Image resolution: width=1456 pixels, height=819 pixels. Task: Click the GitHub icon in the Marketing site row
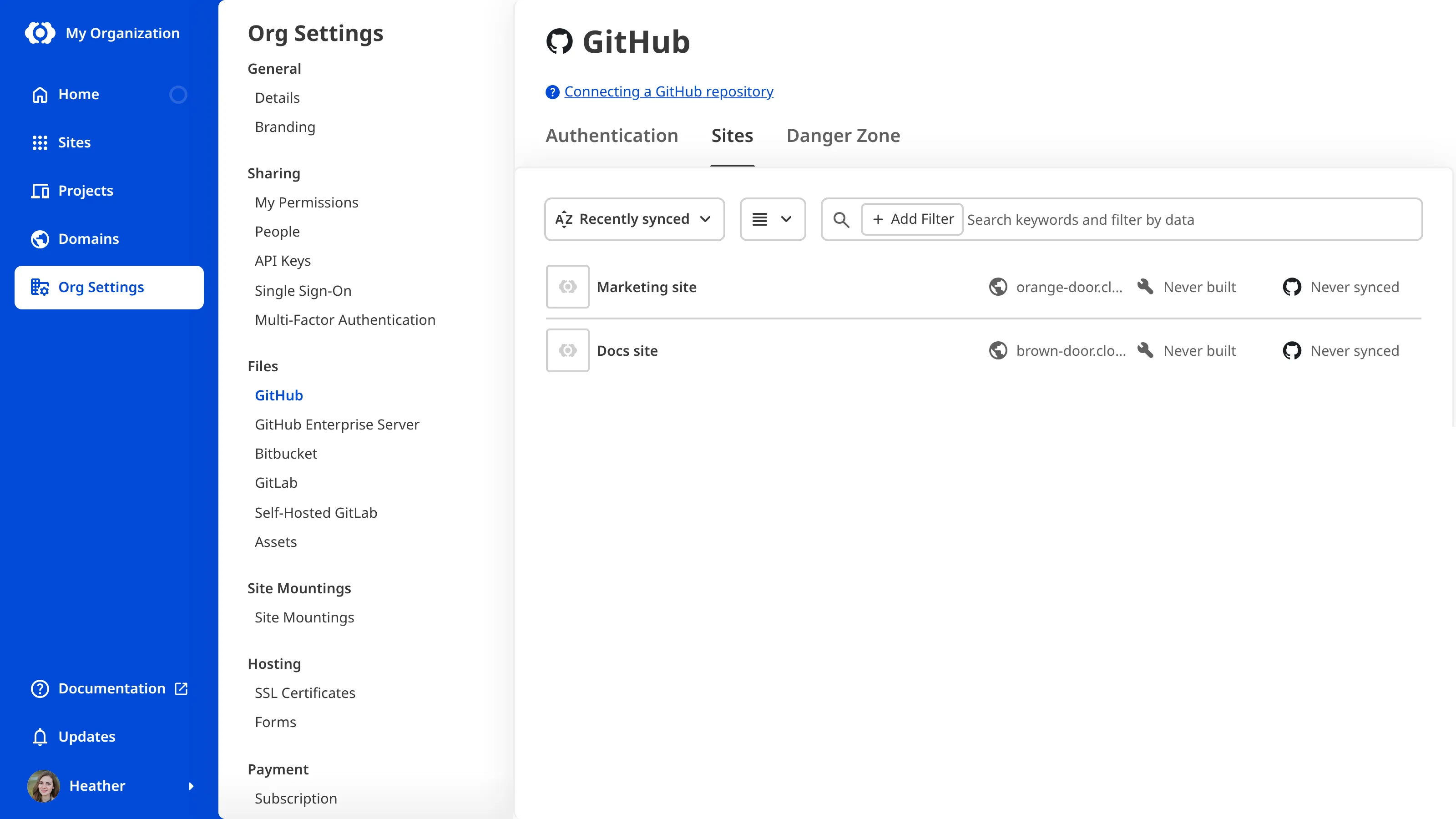pos(1292,287)
